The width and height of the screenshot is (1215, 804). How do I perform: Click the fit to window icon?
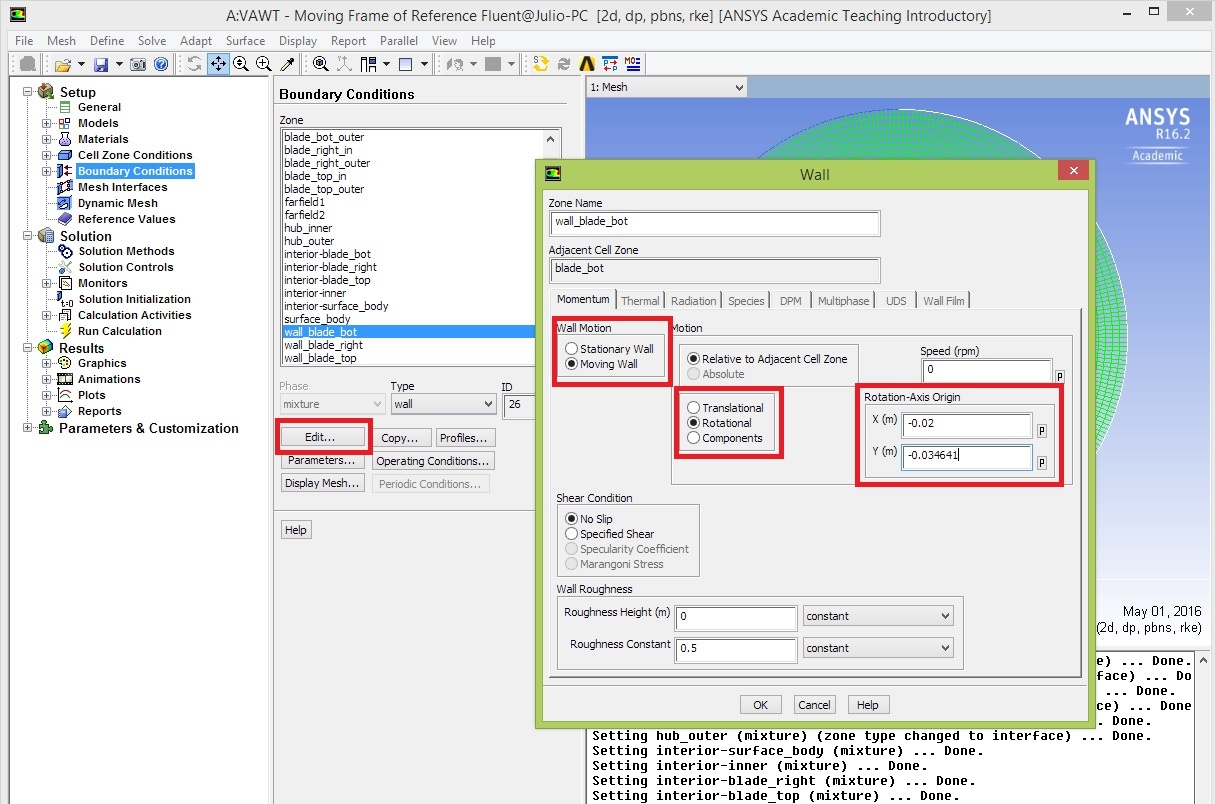click(320, 64)
